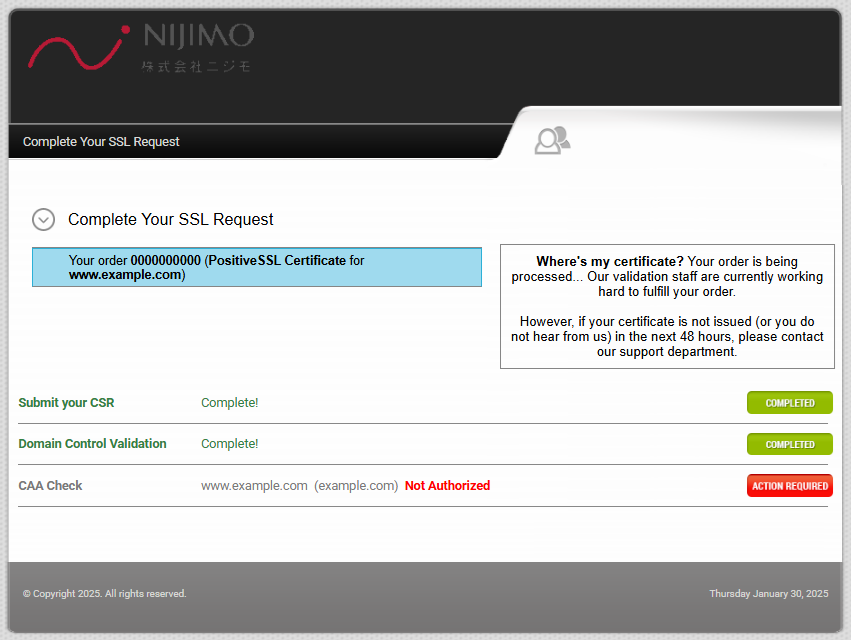851x640 pixels.
Task: Click the copyright notice in the footer
Action: coord(104,594)
